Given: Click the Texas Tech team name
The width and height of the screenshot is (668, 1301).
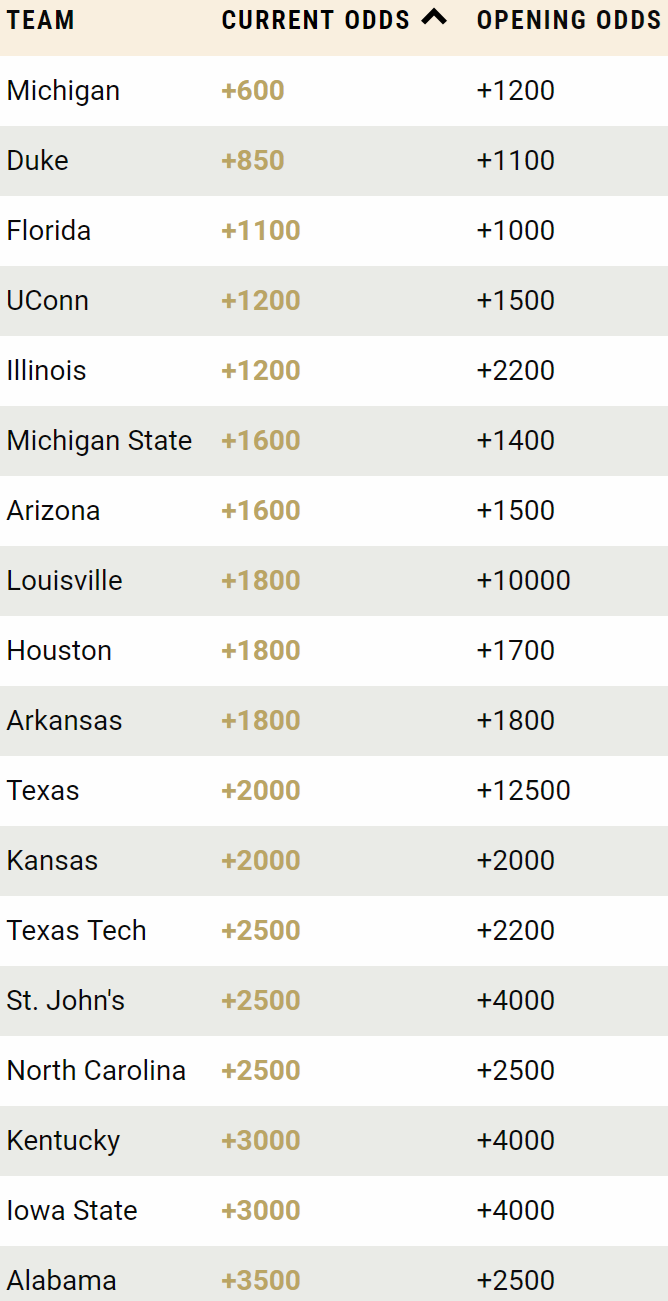Looking at the screenshot, I should click(x=77, y=931).
